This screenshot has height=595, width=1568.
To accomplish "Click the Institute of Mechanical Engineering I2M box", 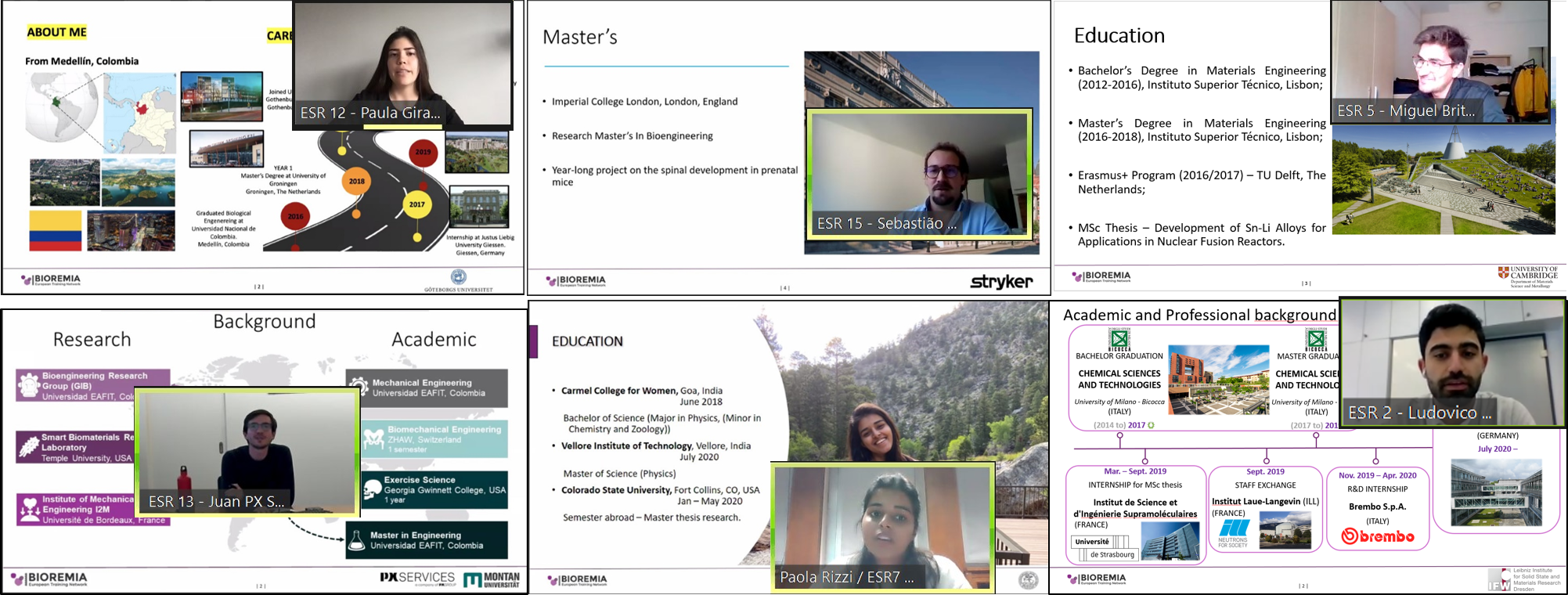I will [93, 509].
